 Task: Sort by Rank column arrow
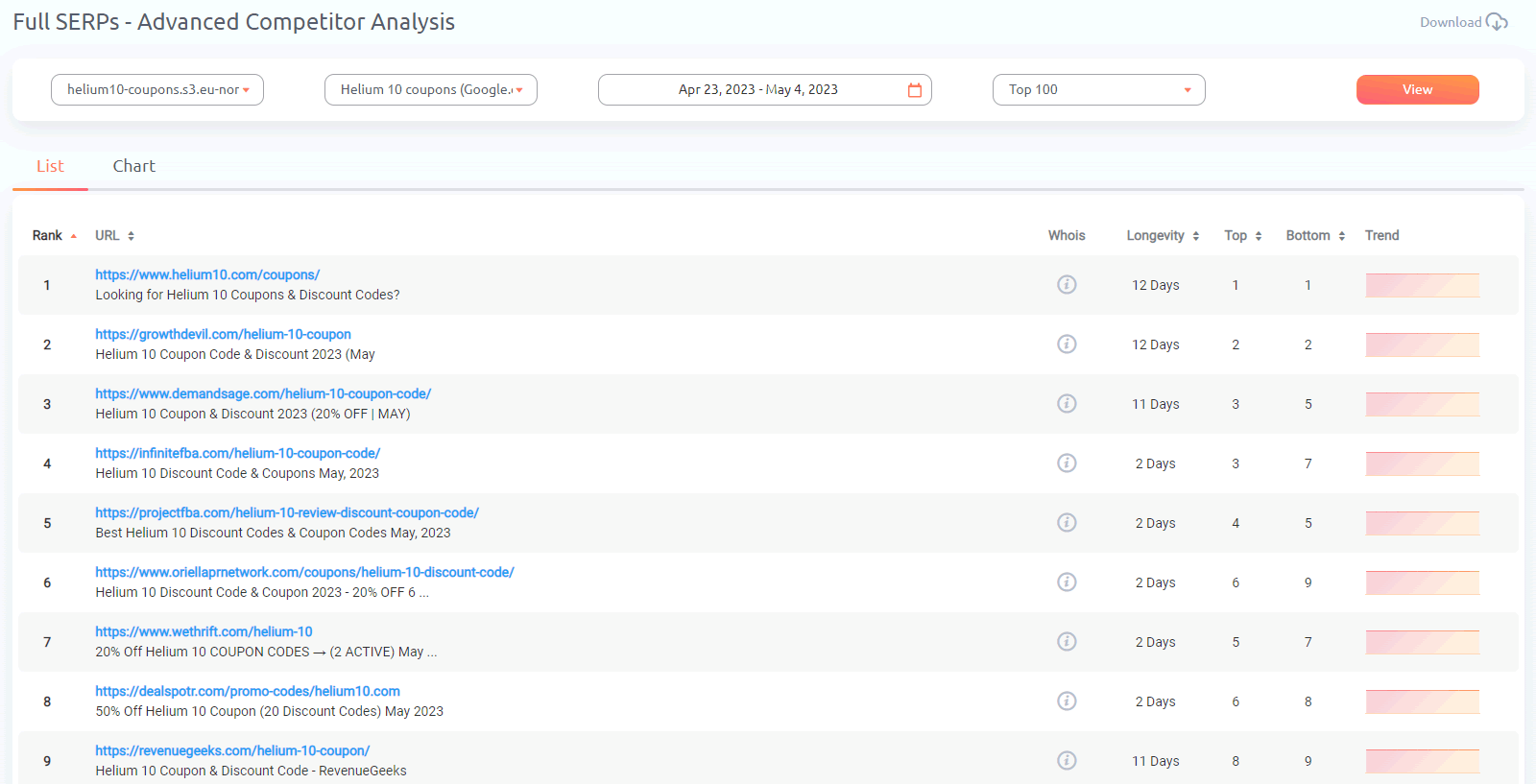73,236
